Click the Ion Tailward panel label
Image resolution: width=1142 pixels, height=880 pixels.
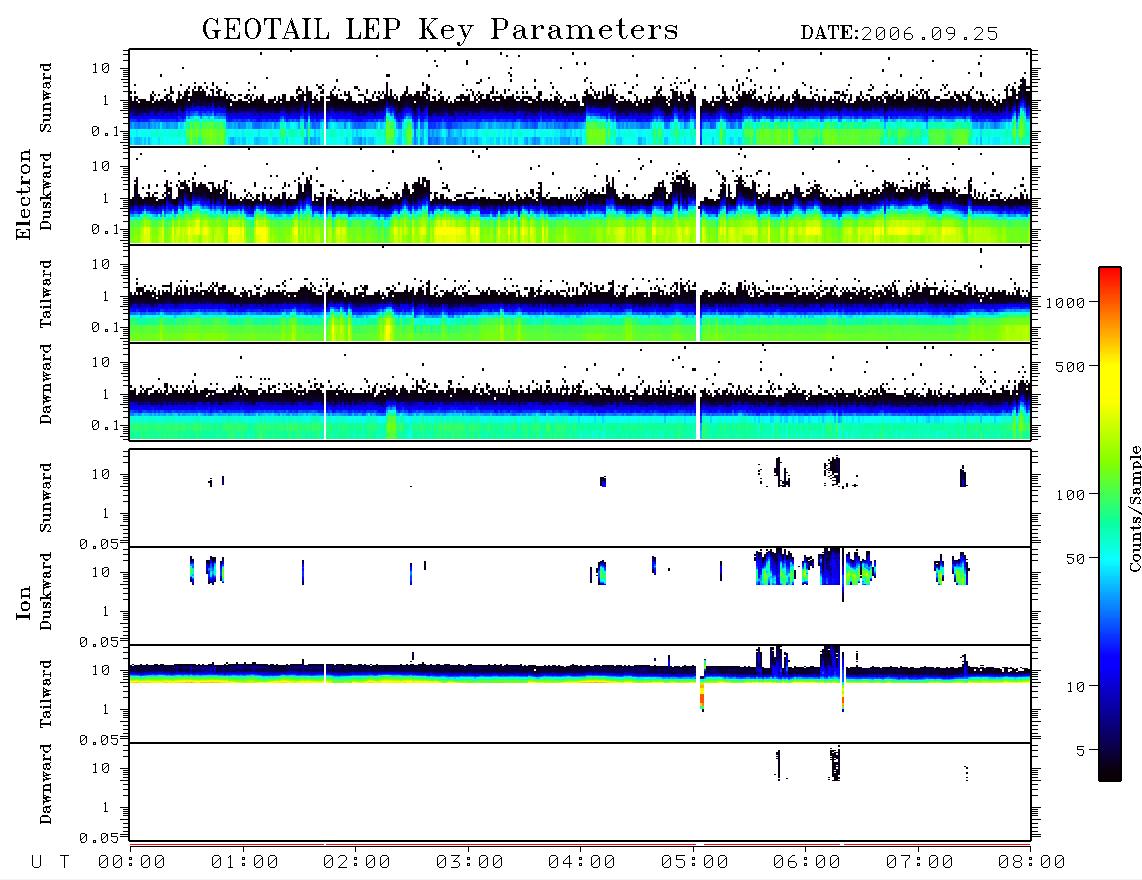(x=46, y=694)
